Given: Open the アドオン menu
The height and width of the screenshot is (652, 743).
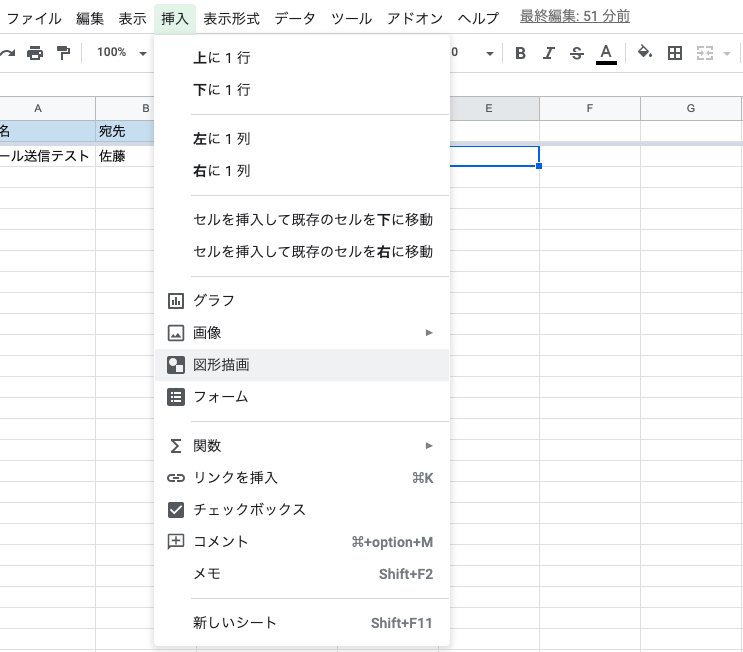Looking at the screenshot, I should [415, 18].
